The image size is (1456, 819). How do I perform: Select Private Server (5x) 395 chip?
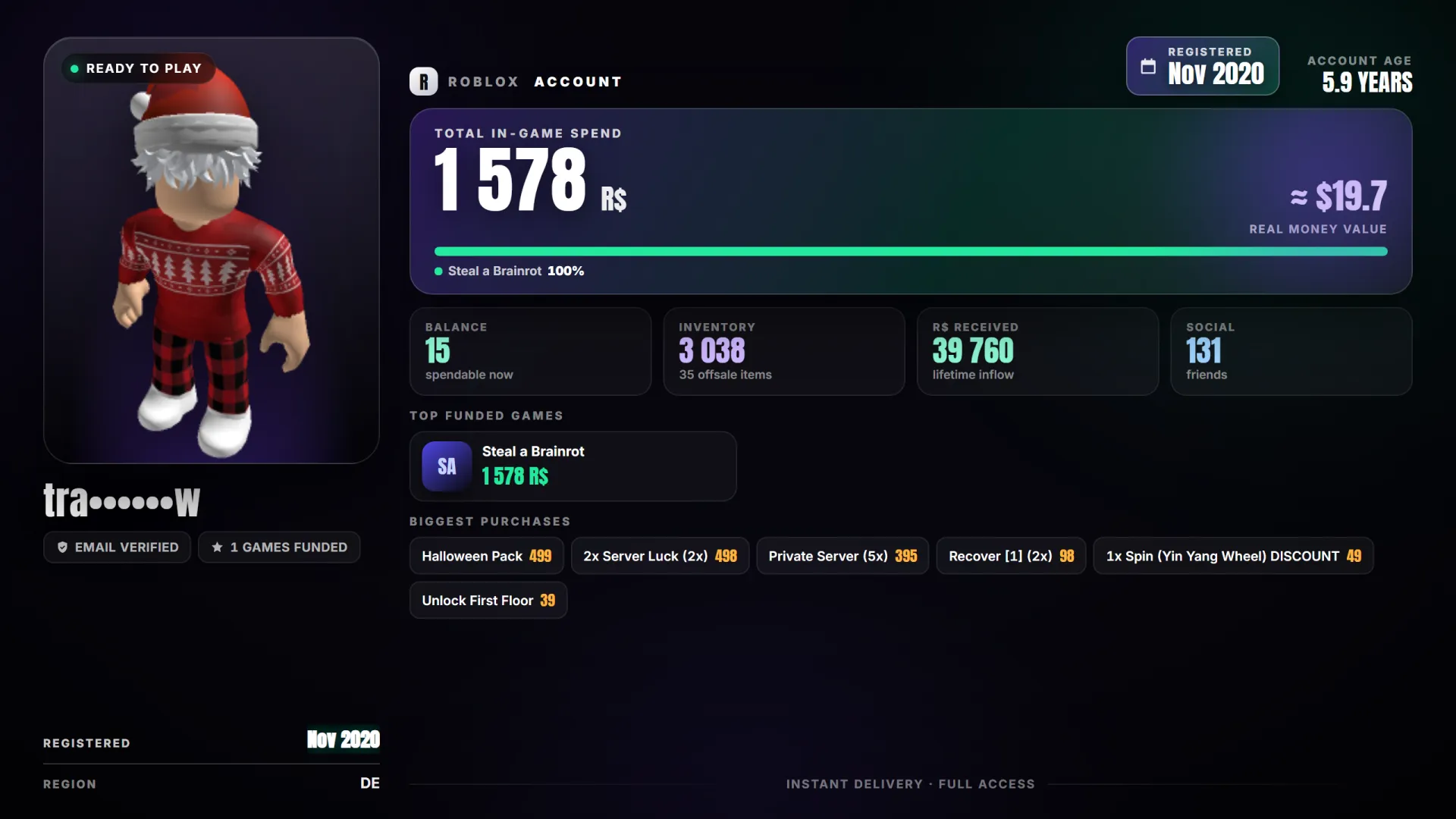[843, 556]
